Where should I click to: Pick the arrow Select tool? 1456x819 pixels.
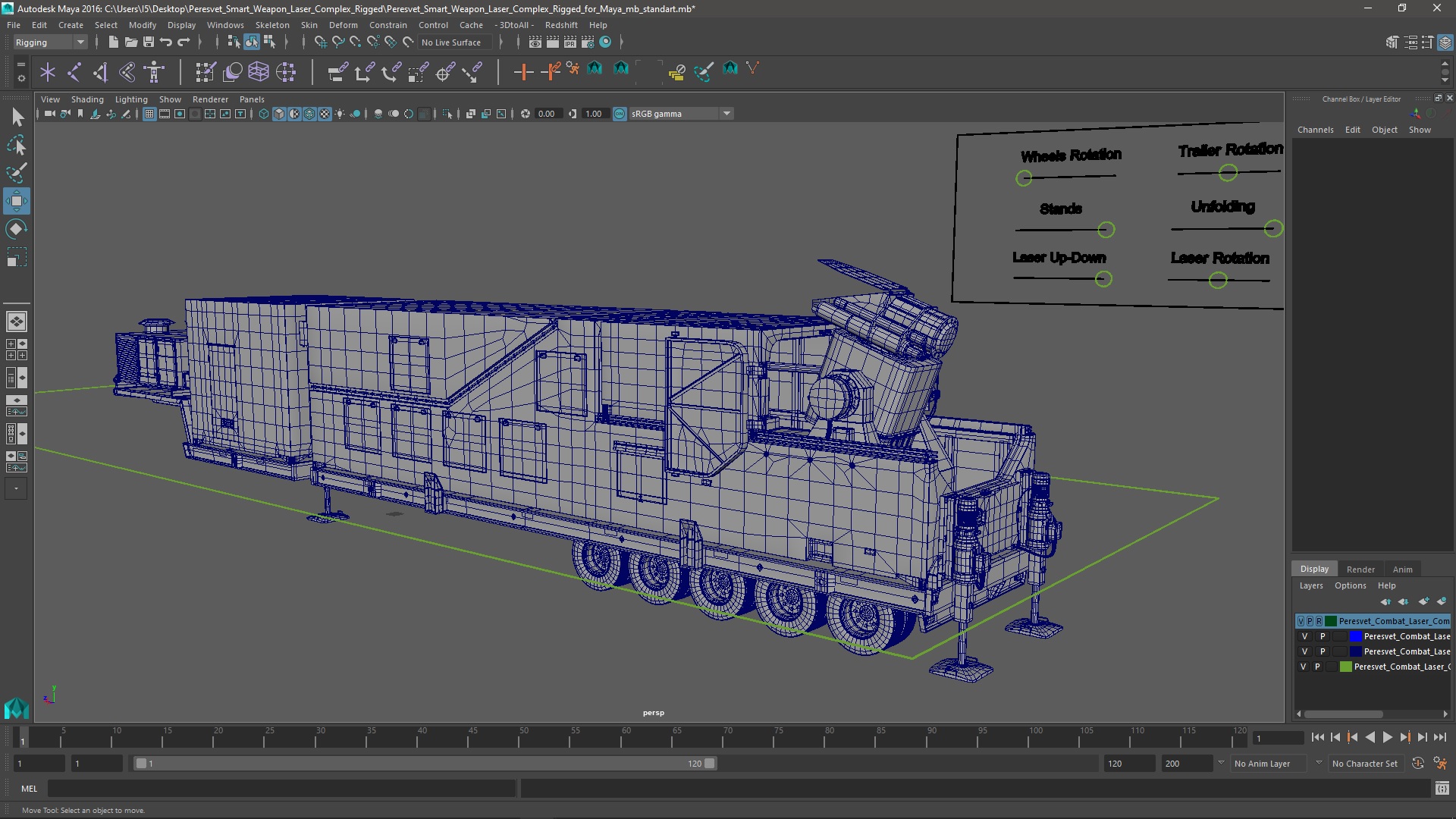tap(16, 117)
